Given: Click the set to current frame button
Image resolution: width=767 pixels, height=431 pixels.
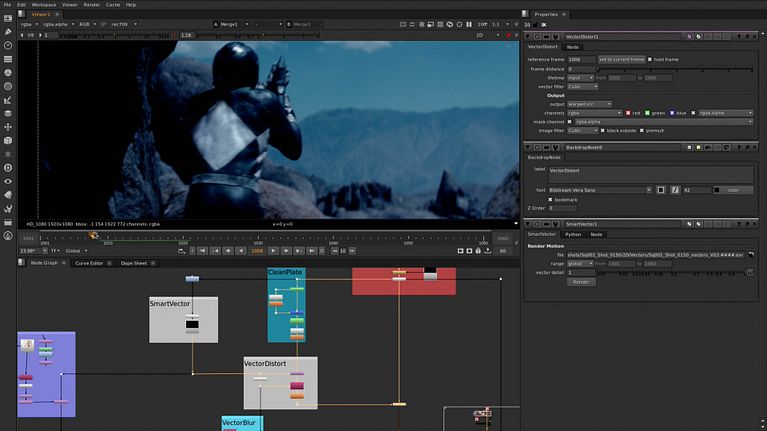Looking at the screenshot, I should 621,59.
